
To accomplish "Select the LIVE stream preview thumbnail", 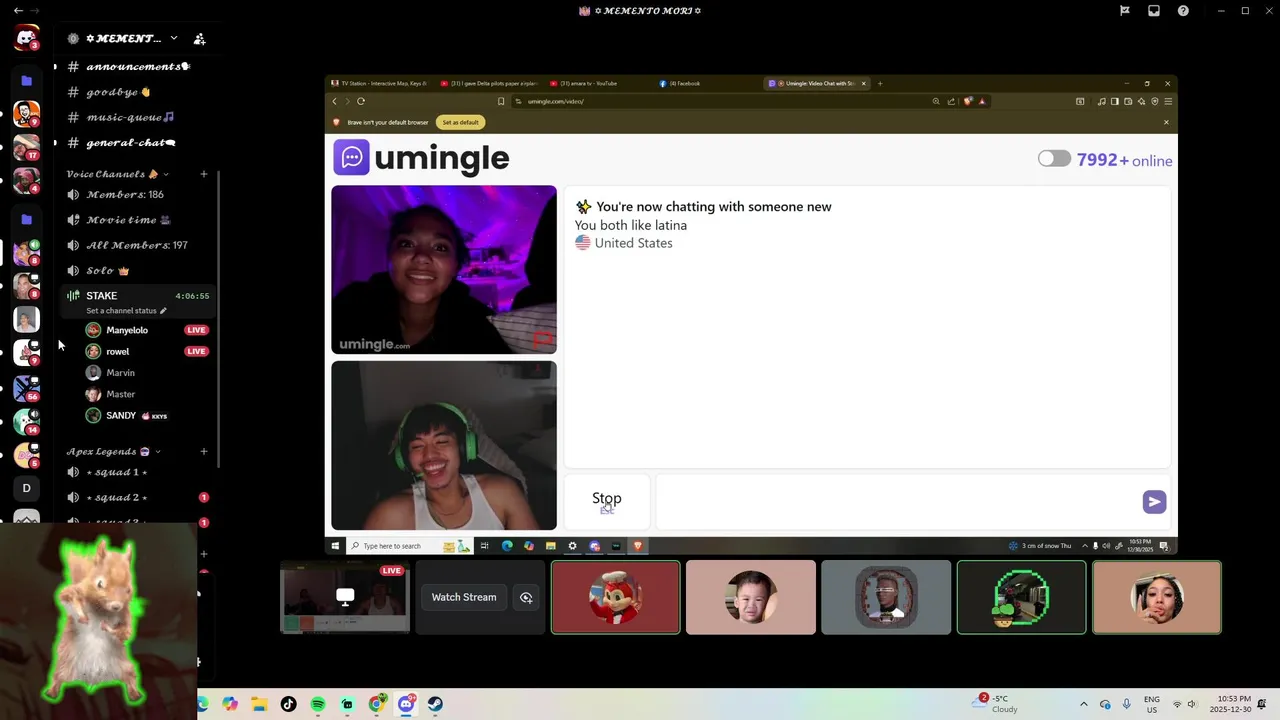I will point(344,597).
